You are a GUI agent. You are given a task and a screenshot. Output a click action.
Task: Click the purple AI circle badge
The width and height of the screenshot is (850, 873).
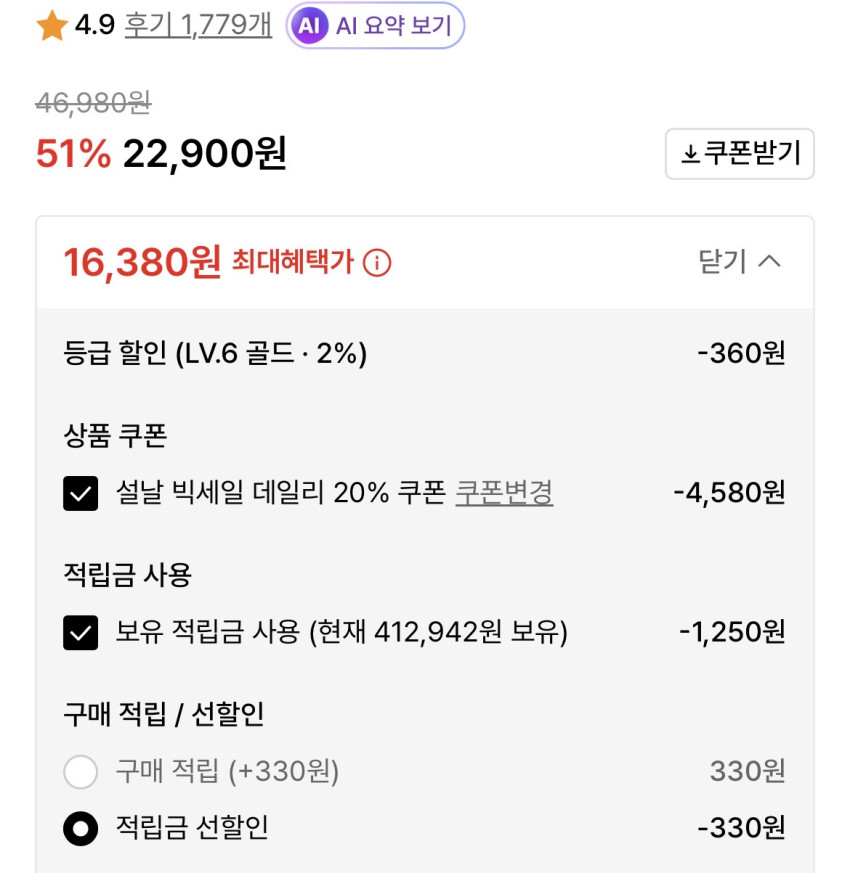(309, 26)
